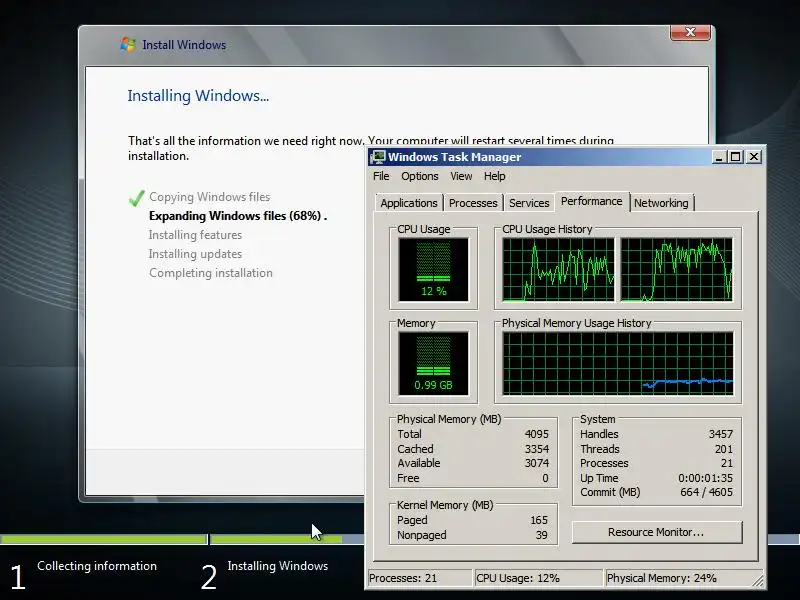Click the CPU Usage 12 % gauge
The width and height of the screenshot is (800, 600).
[x=433, y=269]
